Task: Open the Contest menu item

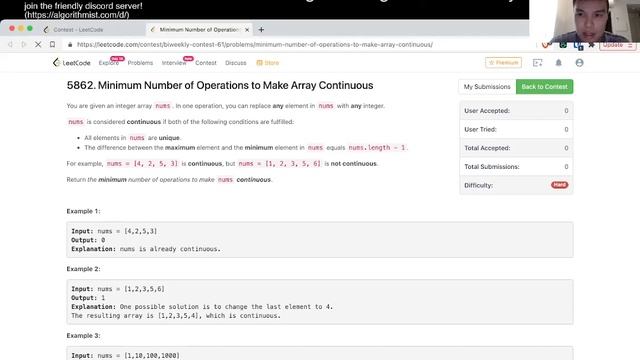Action: (x=206, y=63)
